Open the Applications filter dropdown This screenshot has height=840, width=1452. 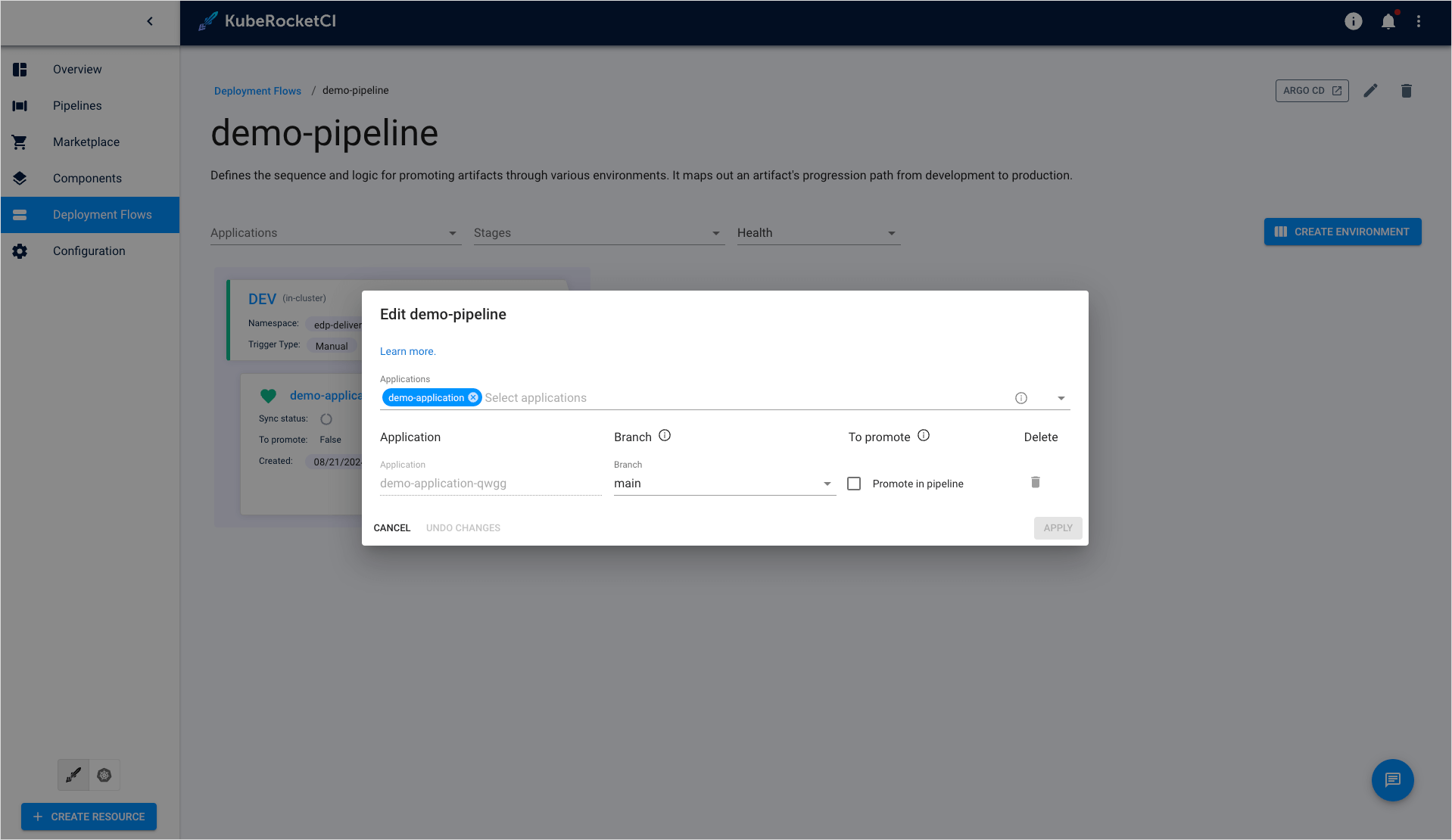click(x=452, y=233)
